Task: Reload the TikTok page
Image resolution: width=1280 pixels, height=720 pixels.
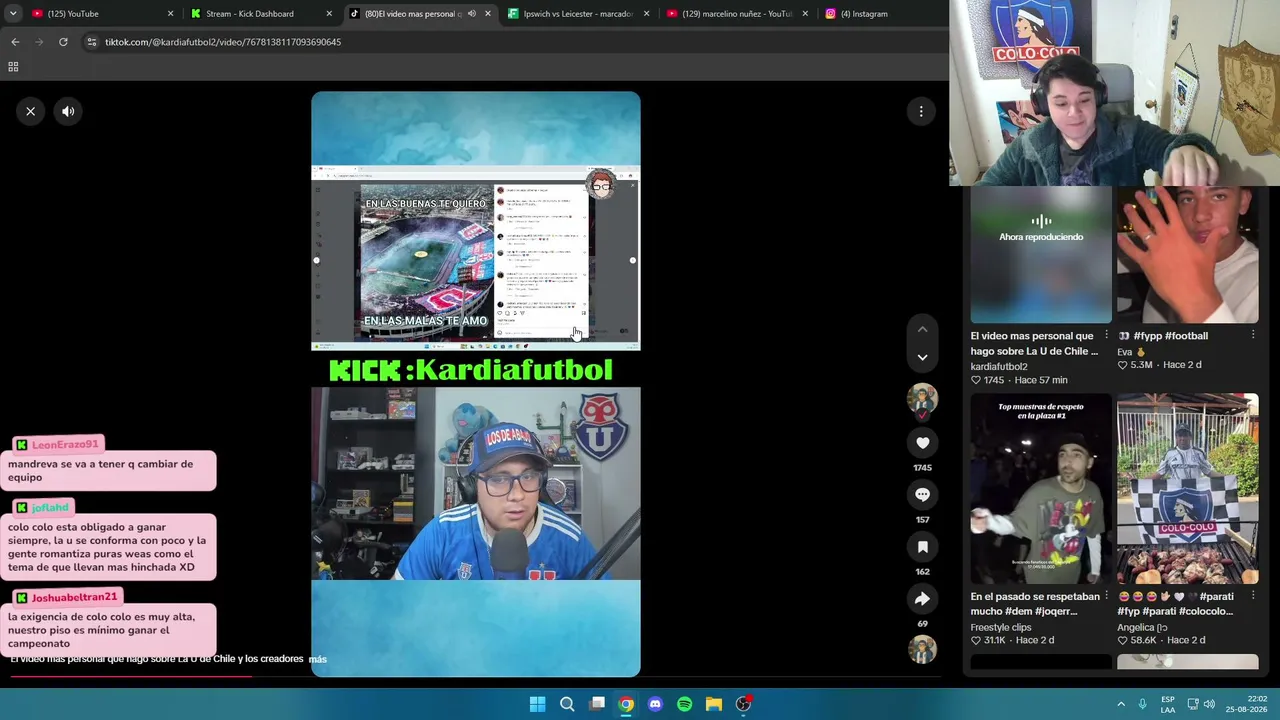Action: tap(63, 42)
